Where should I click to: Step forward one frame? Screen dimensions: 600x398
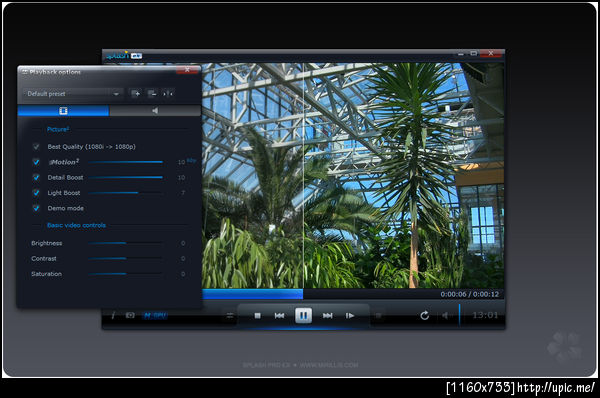[x=350, y=316]
